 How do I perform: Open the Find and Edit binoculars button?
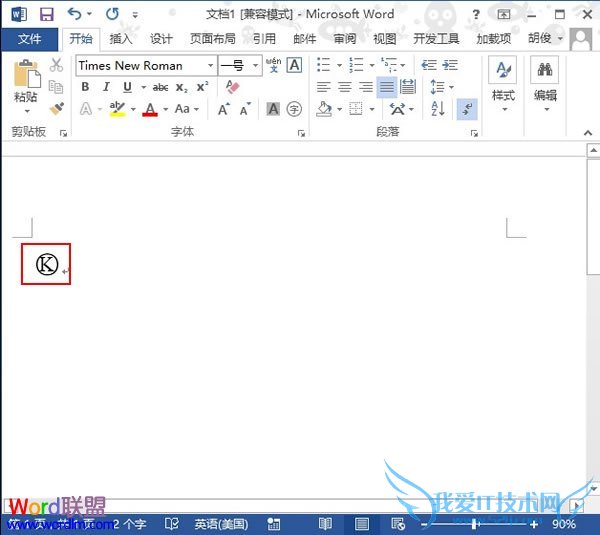[x=545, y=80]
